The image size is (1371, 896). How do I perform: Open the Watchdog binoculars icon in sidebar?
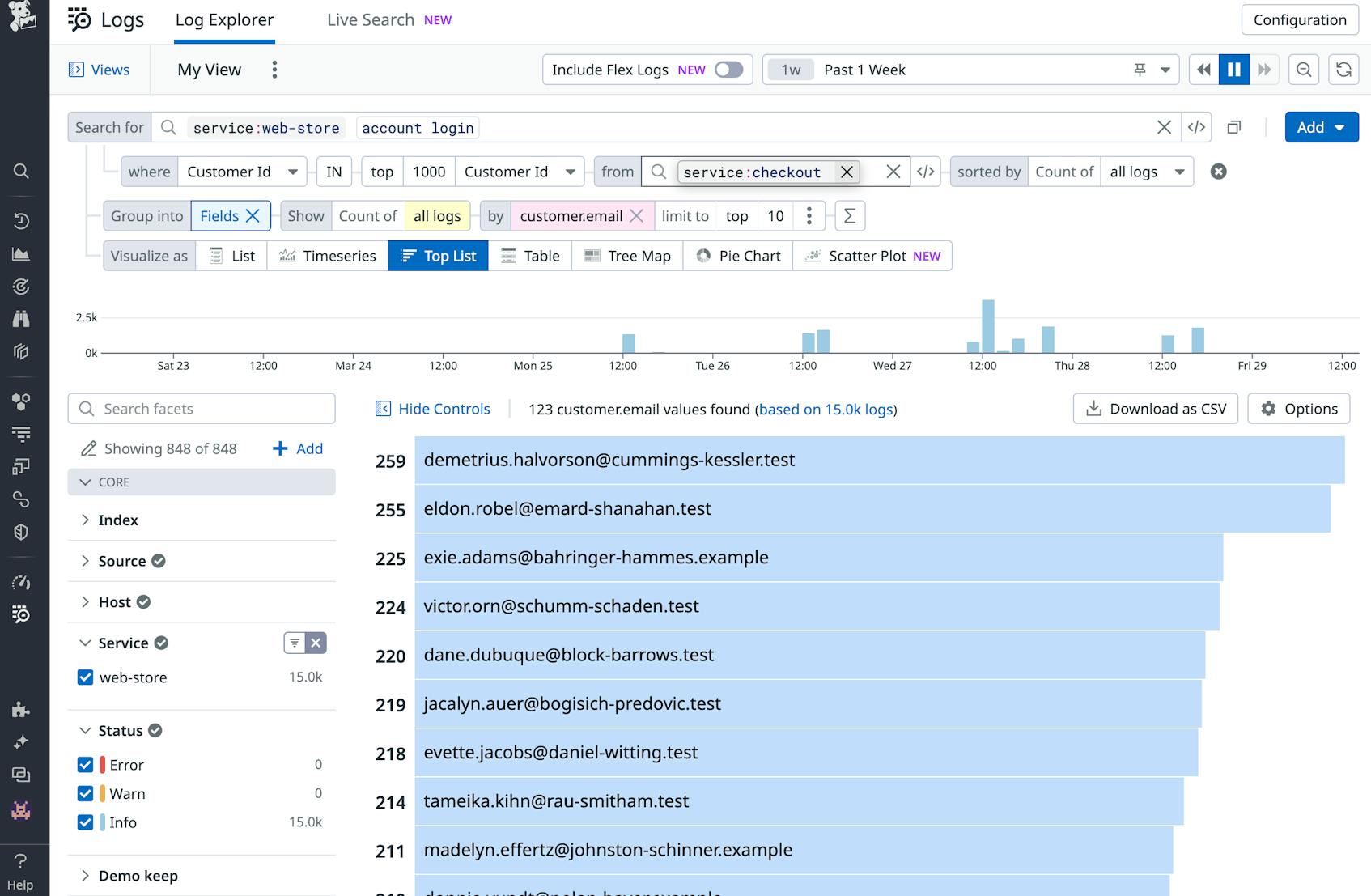(x=22, y=320)
